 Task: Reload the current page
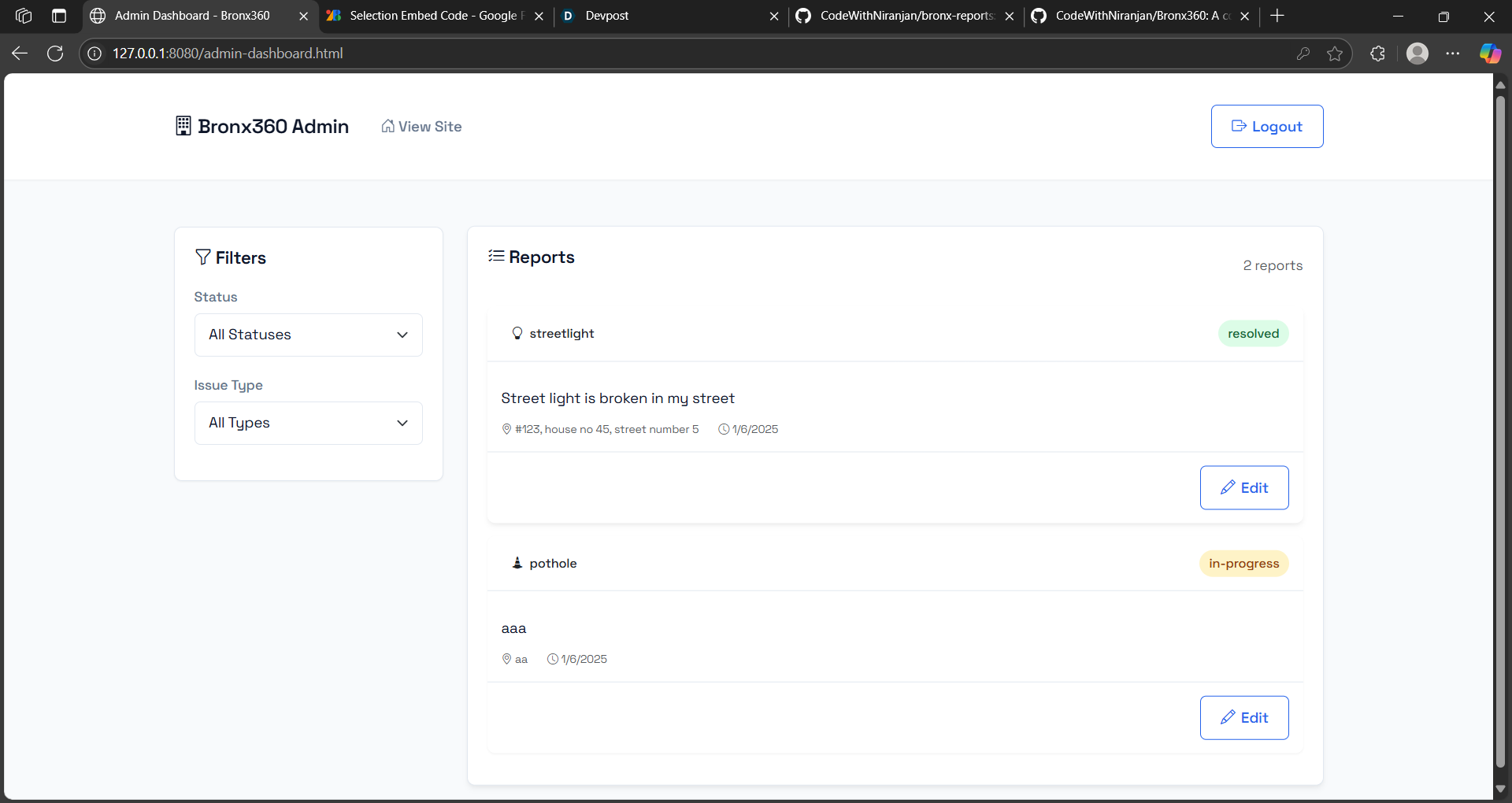(x=55, y=54)
